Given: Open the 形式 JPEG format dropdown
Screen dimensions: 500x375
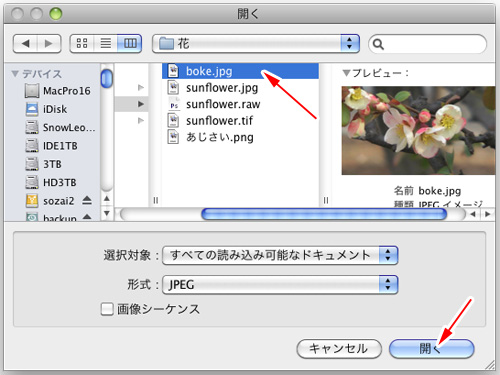Looking at the screenshot, I should [x=280, y=285].
